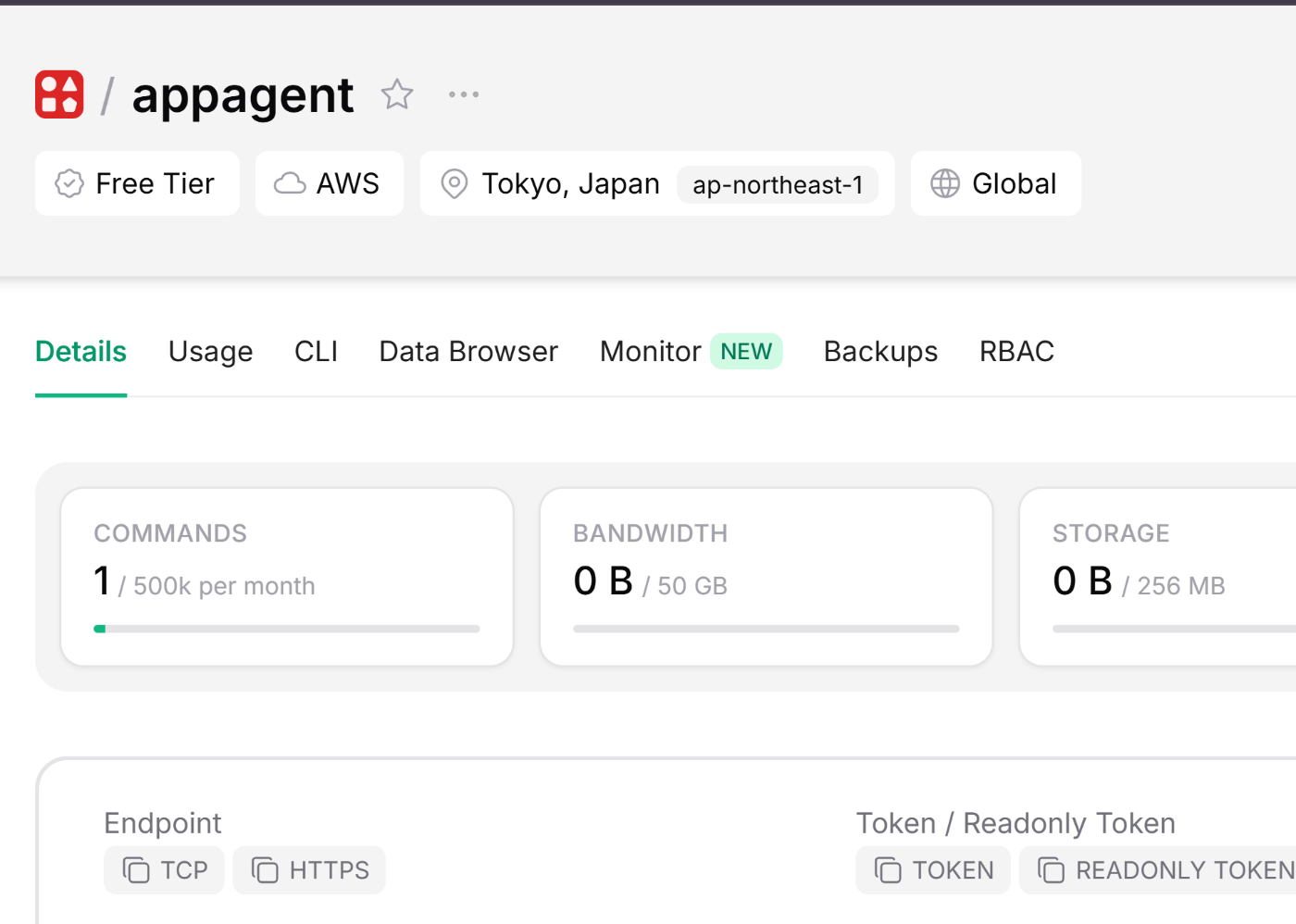
Task: Click the copy icon on TOKEN
Action: point(888,870)
